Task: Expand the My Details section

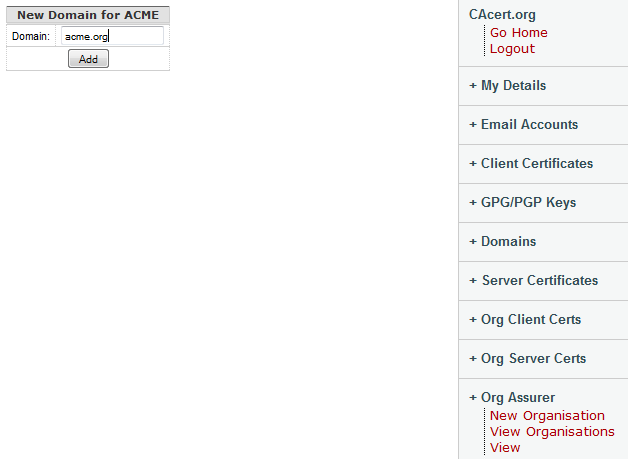Action: coord(513,86)
